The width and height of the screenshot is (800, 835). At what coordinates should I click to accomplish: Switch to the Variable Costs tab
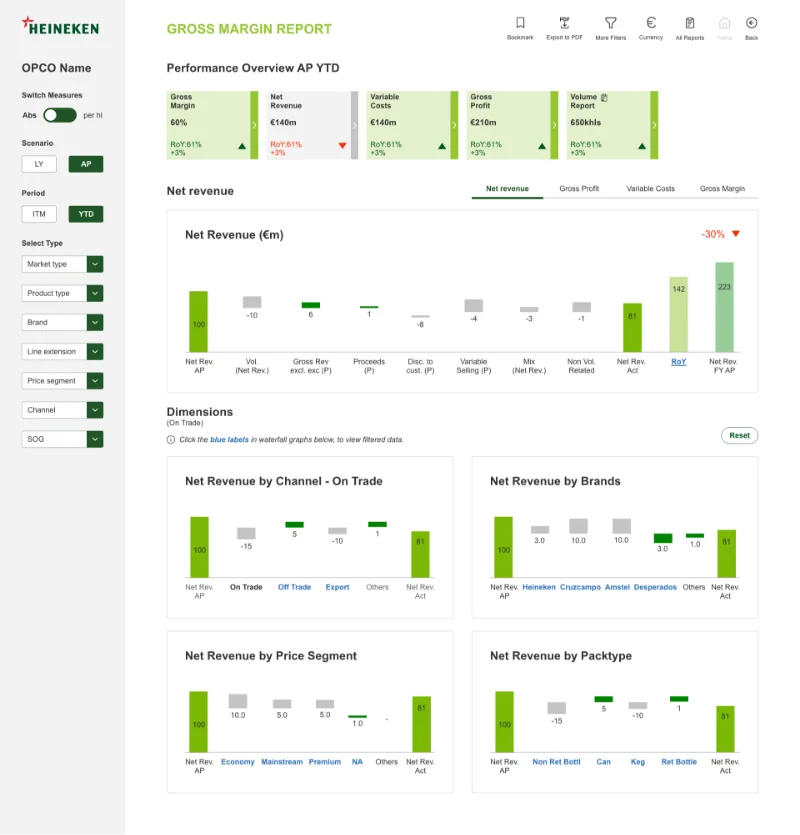tap(650, 189)
